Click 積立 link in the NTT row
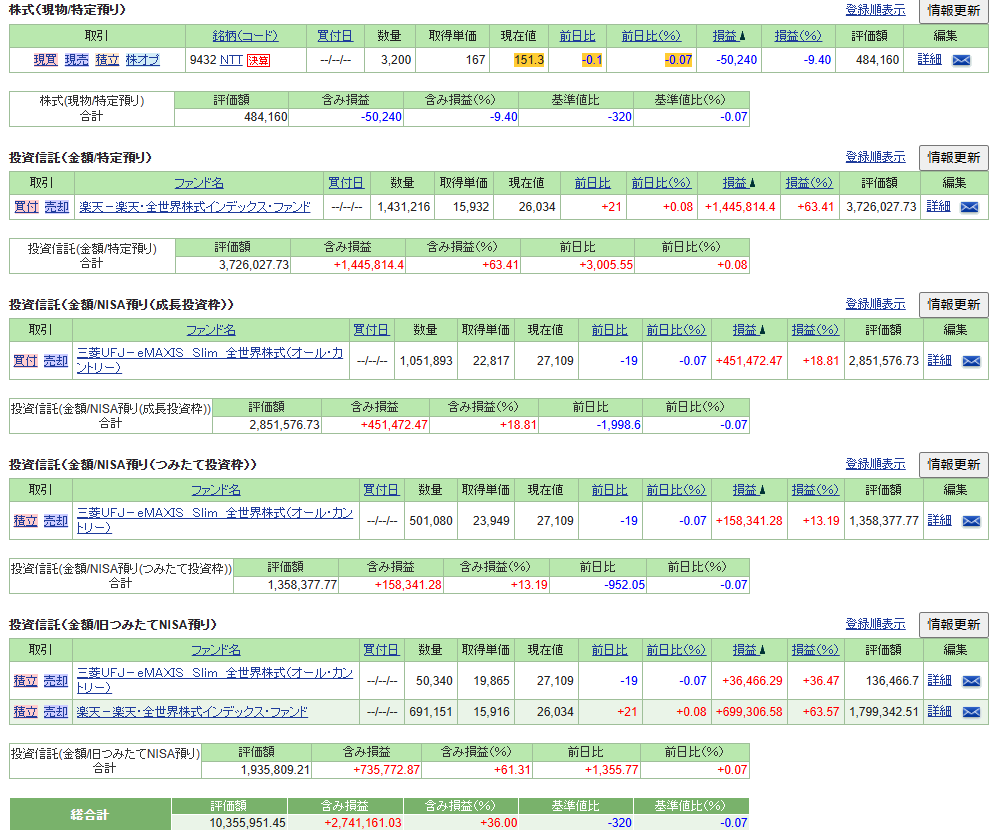This screenshot has width=1006, height=830. (x=107, y=60)
